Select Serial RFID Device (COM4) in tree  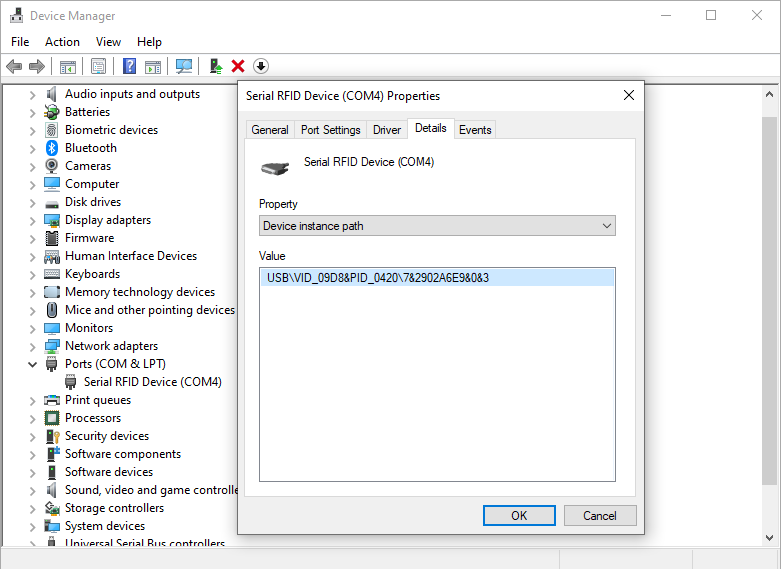pyautogui.click(x=152, y=382)
